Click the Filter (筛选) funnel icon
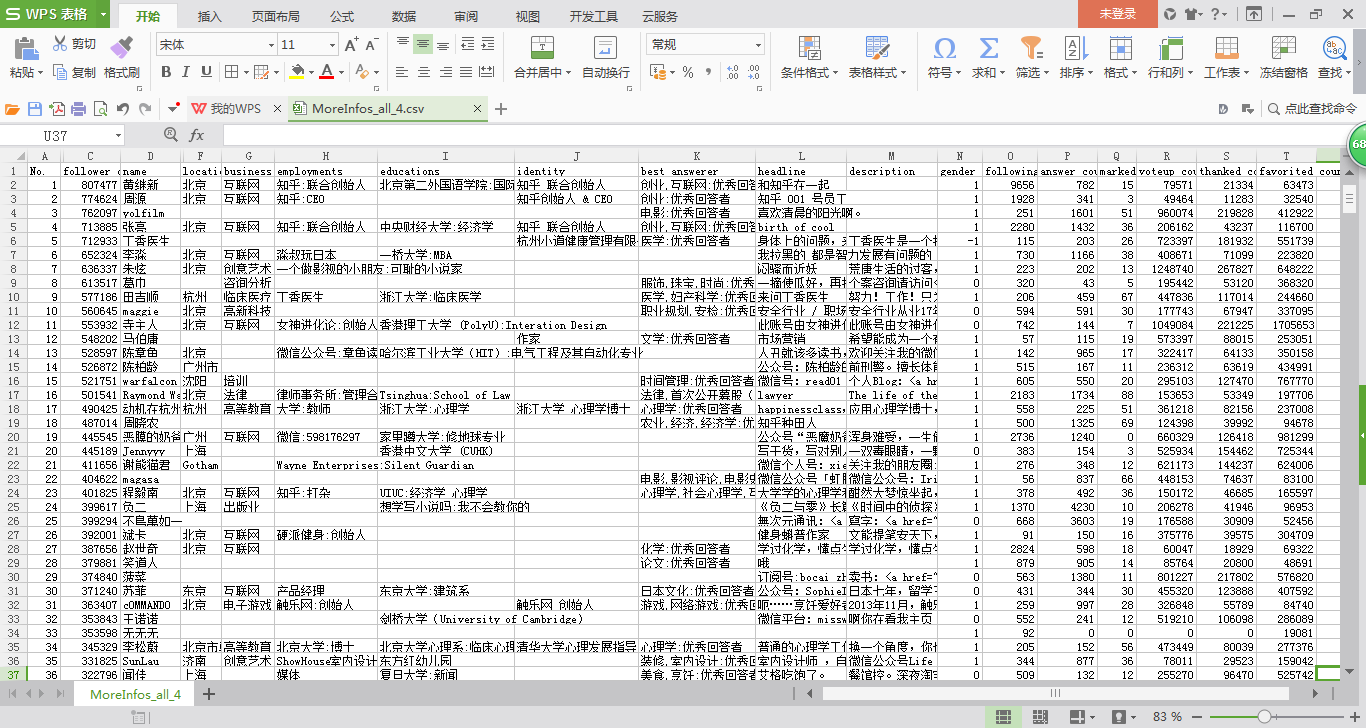This screenshot has height=728, width=1366. pos(1030,47)
